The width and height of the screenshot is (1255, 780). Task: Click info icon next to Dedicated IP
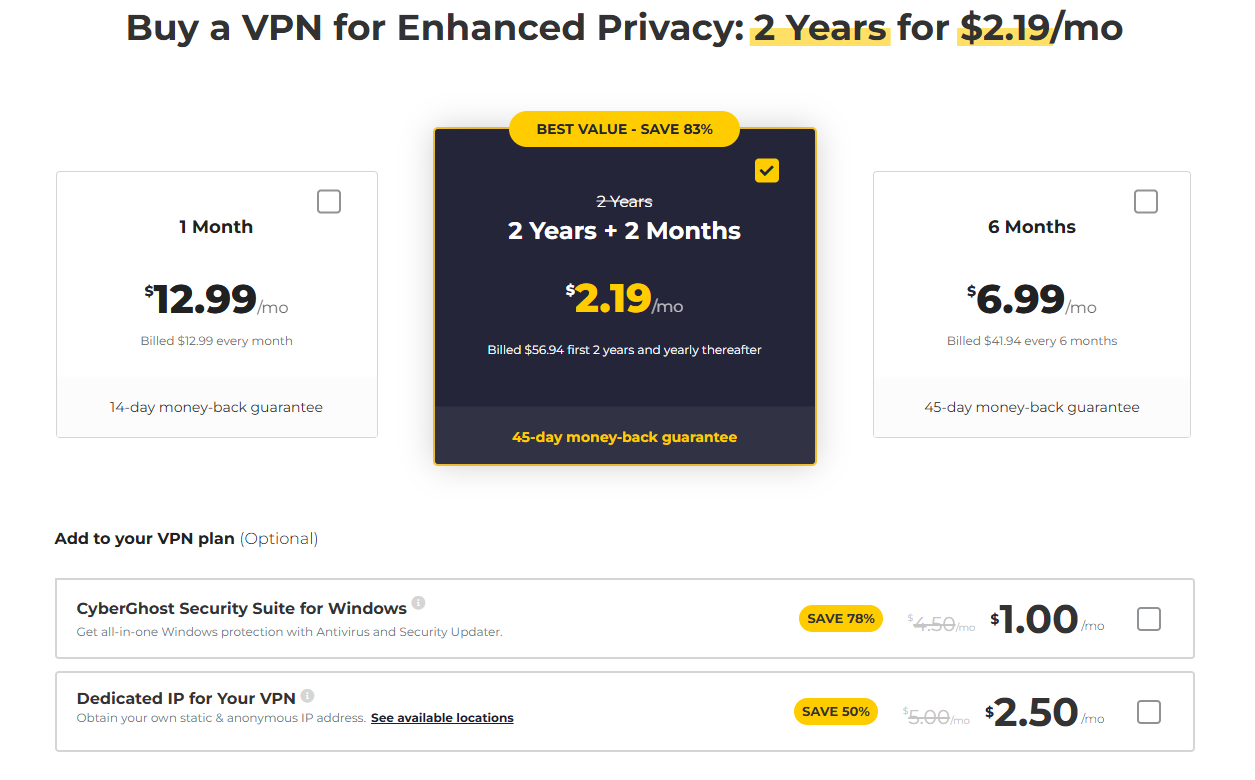307,696
